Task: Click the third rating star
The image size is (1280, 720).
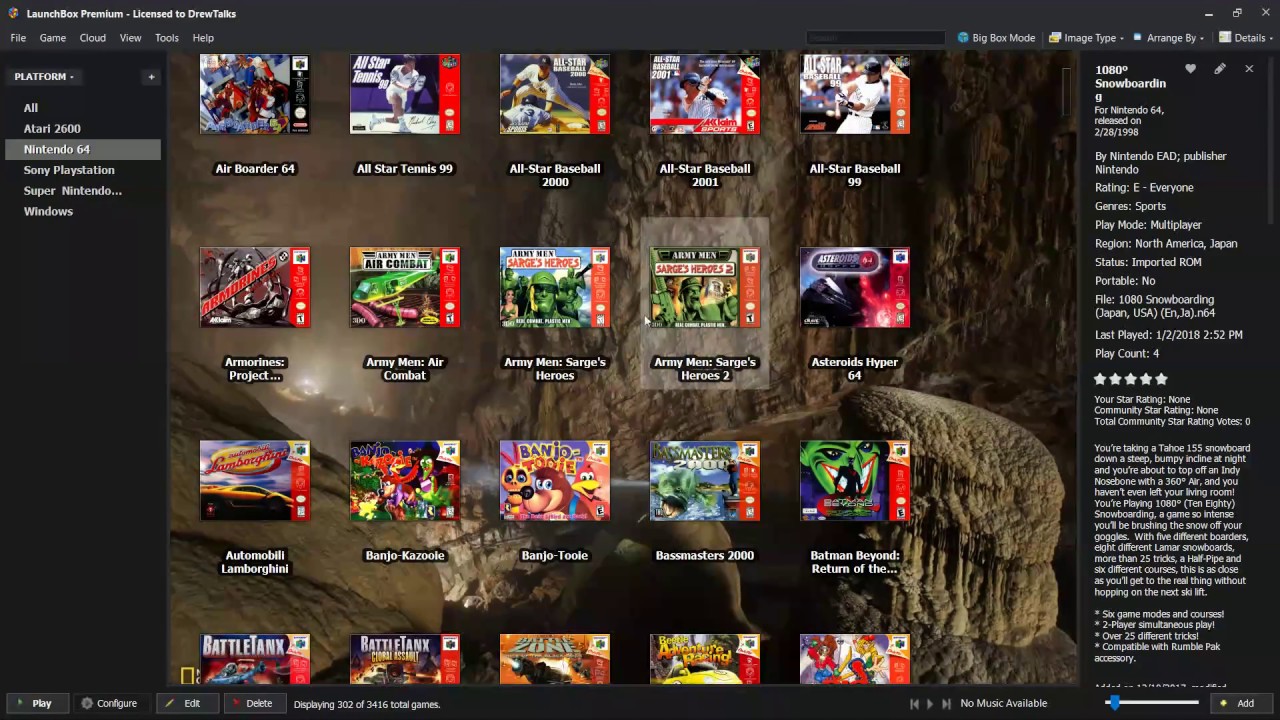Action: (x=1130, y=379)
